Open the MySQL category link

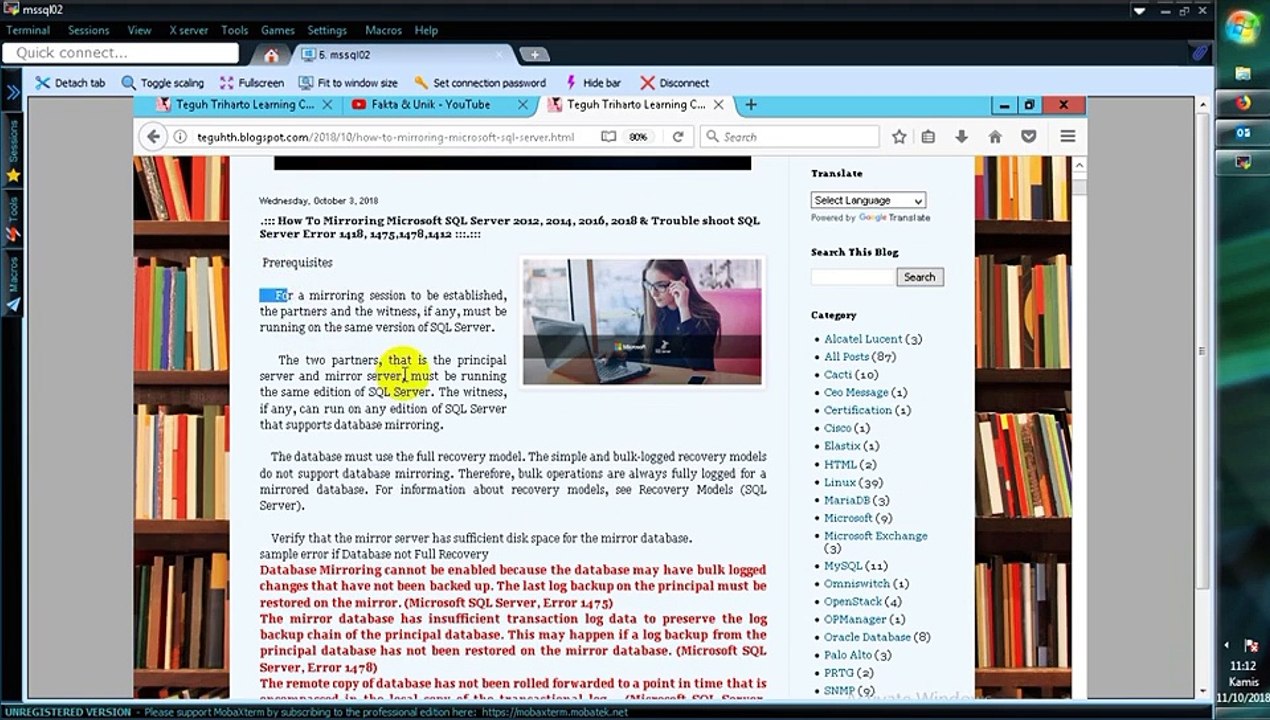point(842,565)
